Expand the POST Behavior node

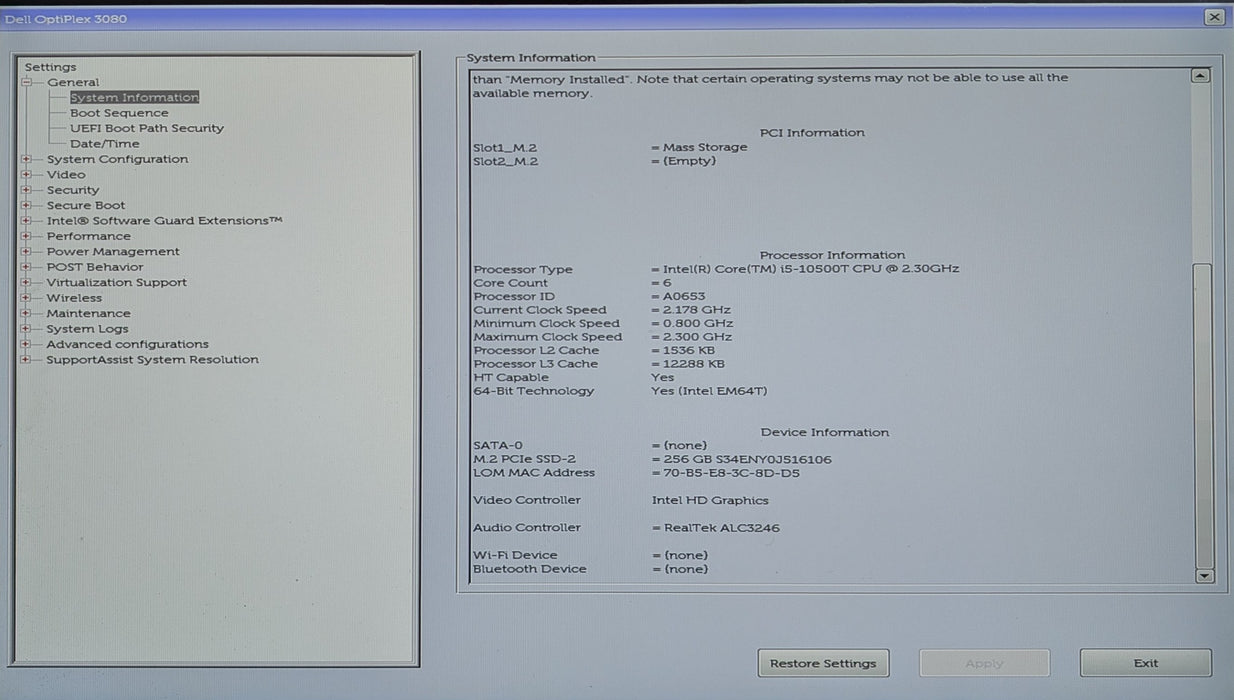point(26,267)
